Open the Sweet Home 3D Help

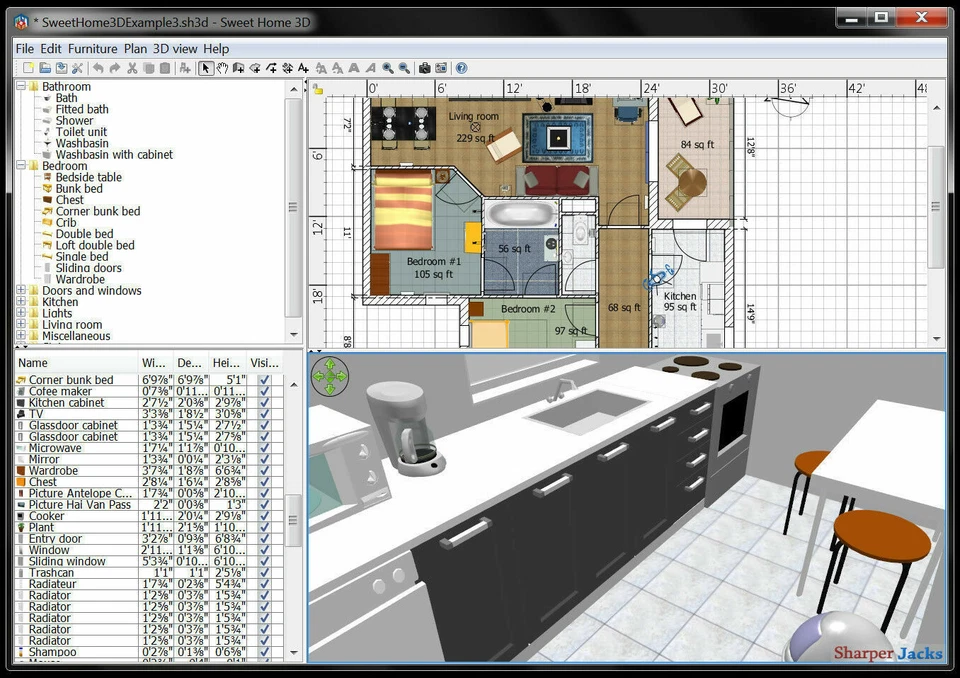click(x=461, y=68)
